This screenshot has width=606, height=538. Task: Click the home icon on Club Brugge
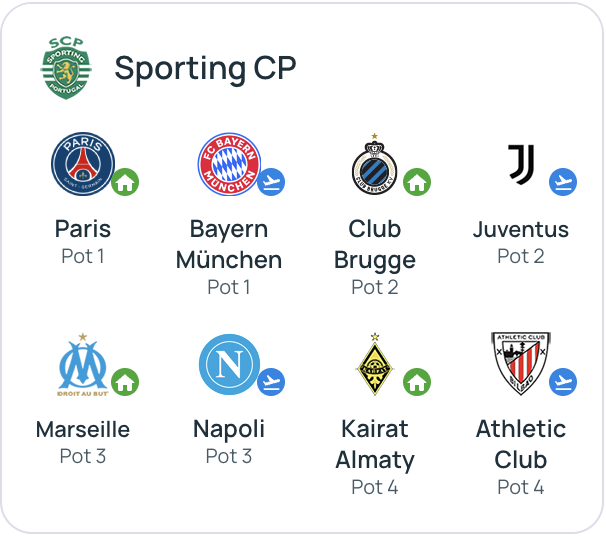(x=417, y=182)
